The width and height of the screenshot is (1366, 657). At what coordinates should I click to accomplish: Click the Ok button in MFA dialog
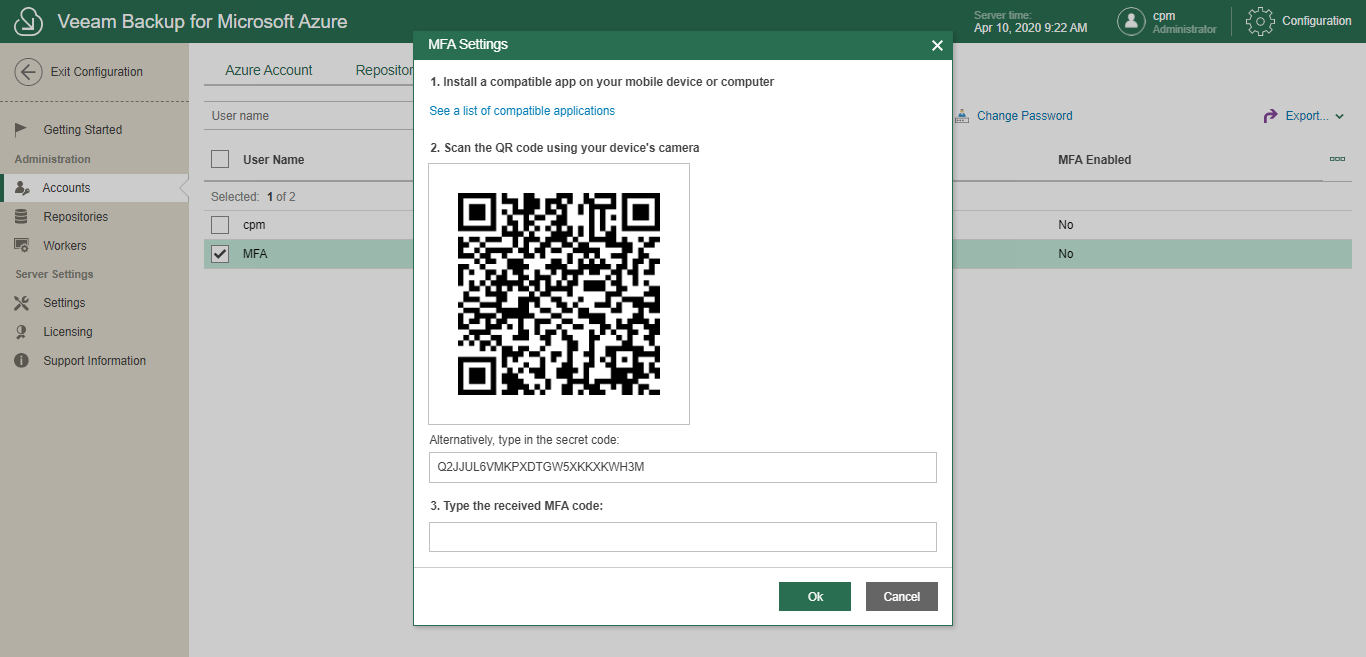pyautogui.click(x=815, y=596)
